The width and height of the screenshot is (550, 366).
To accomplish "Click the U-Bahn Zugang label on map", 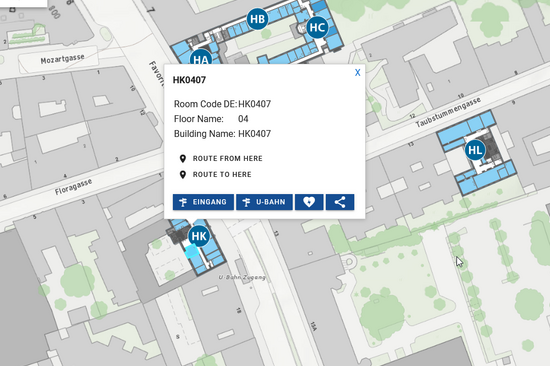I will point(242,277).
